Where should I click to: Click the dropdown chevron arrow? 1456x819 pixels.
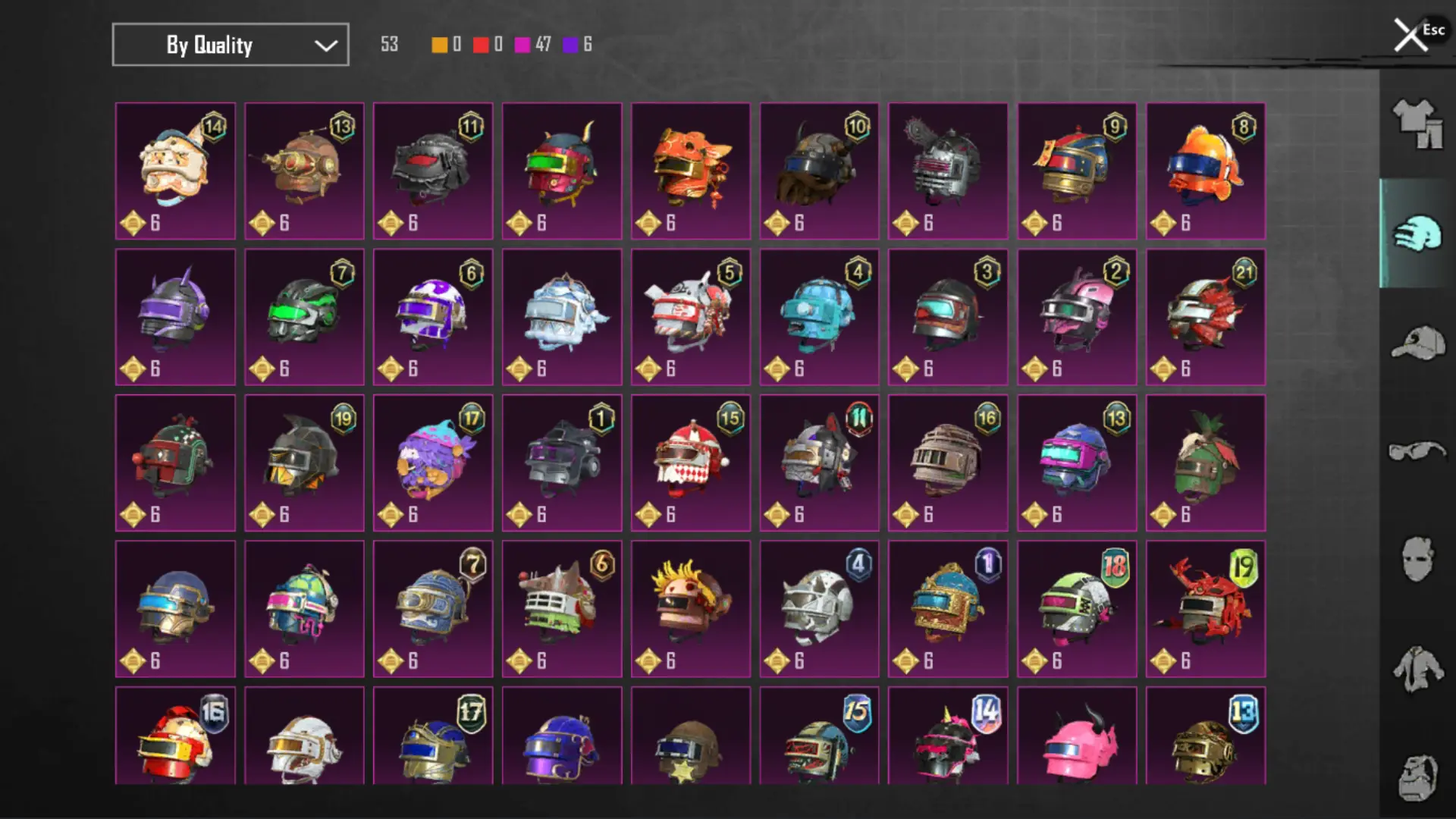[x=326, y=45]
